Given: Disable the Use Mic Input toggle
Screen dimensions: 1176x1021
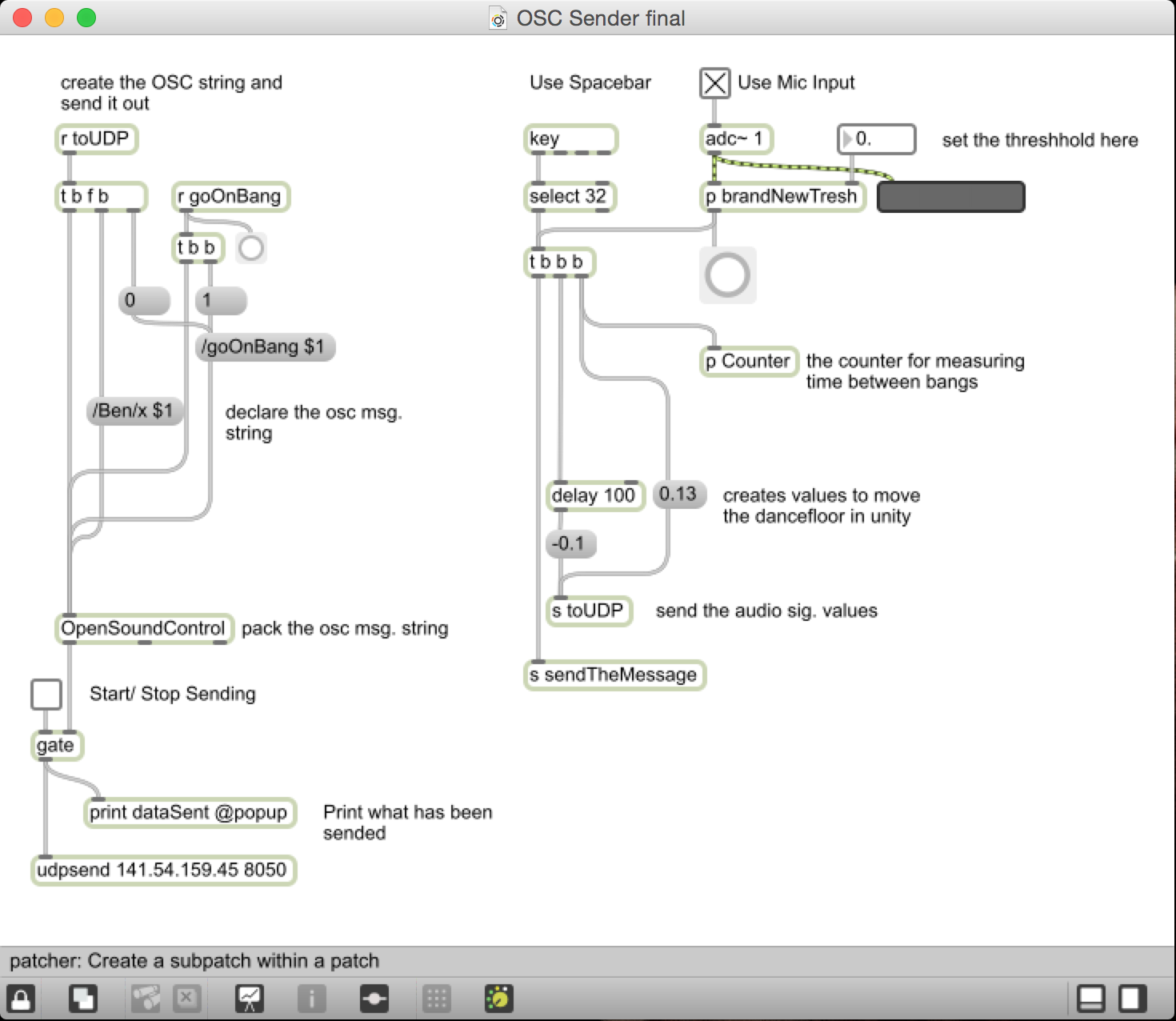Looking at the screenshot, I should pos(715,83).
